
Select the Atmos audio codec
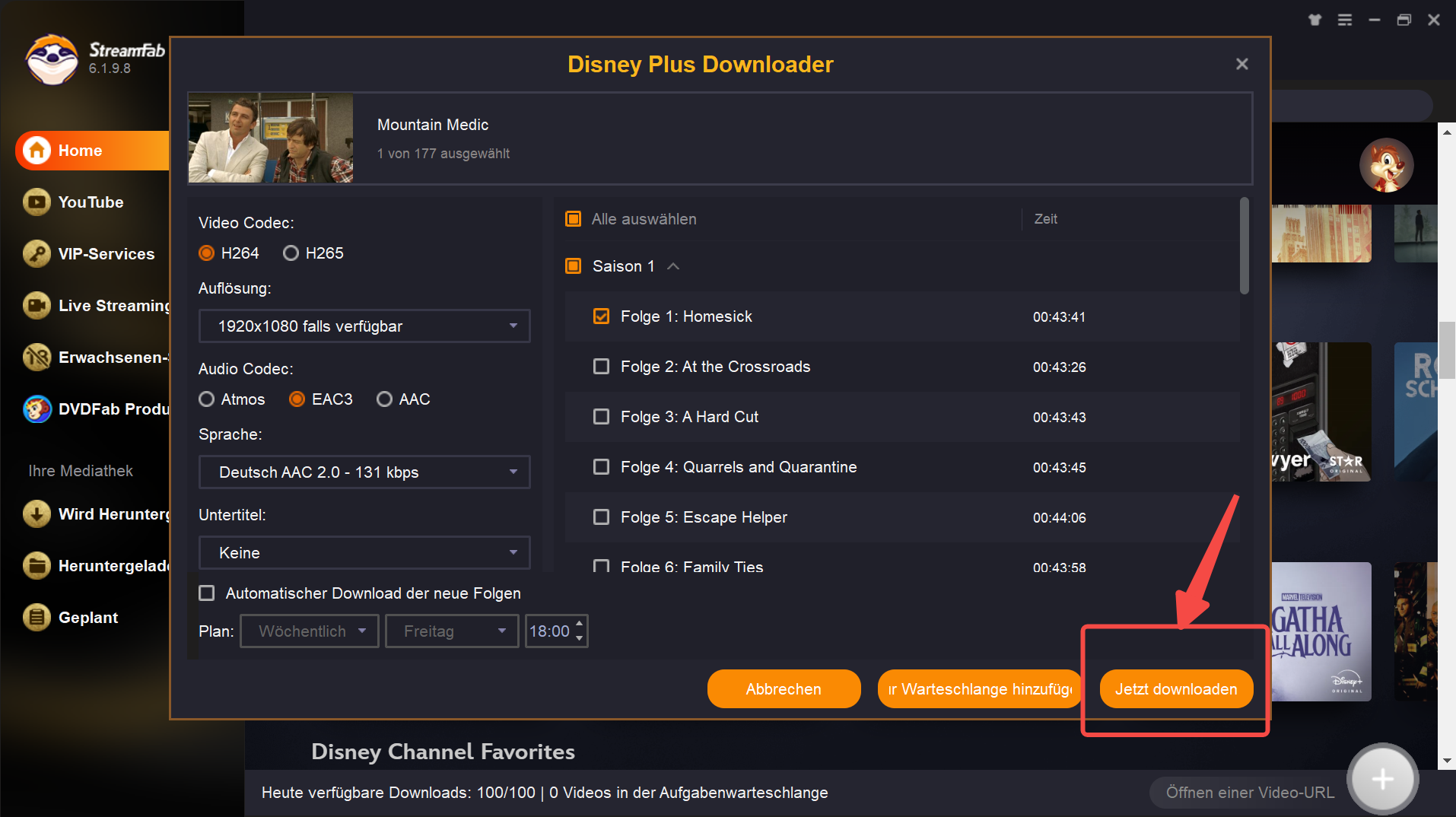click(206, 399)
